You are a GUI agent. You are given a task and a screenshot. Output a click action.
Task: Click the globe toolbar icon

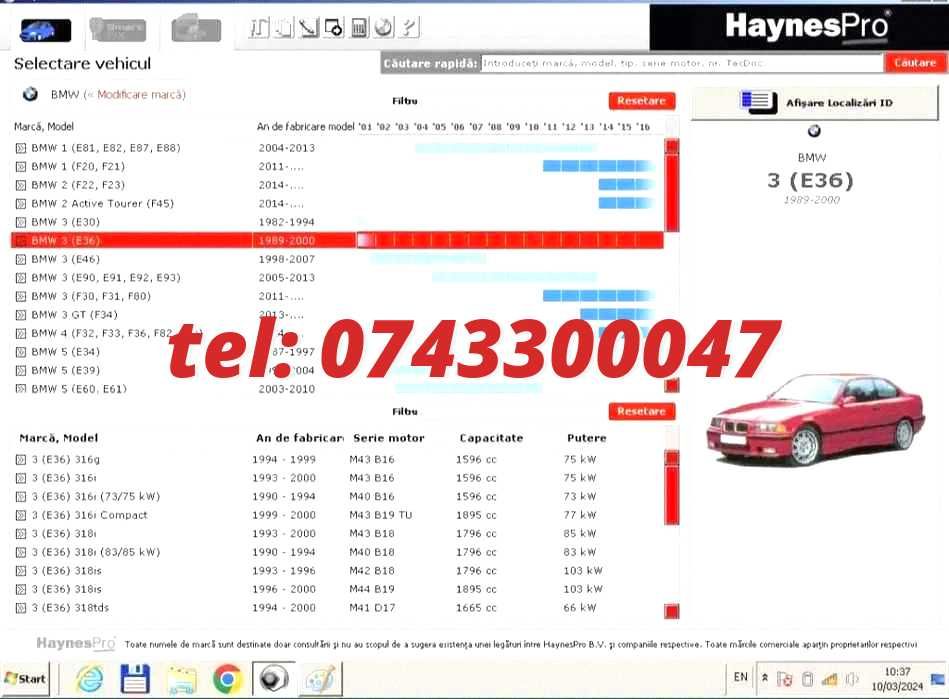(x=384, y=27)
